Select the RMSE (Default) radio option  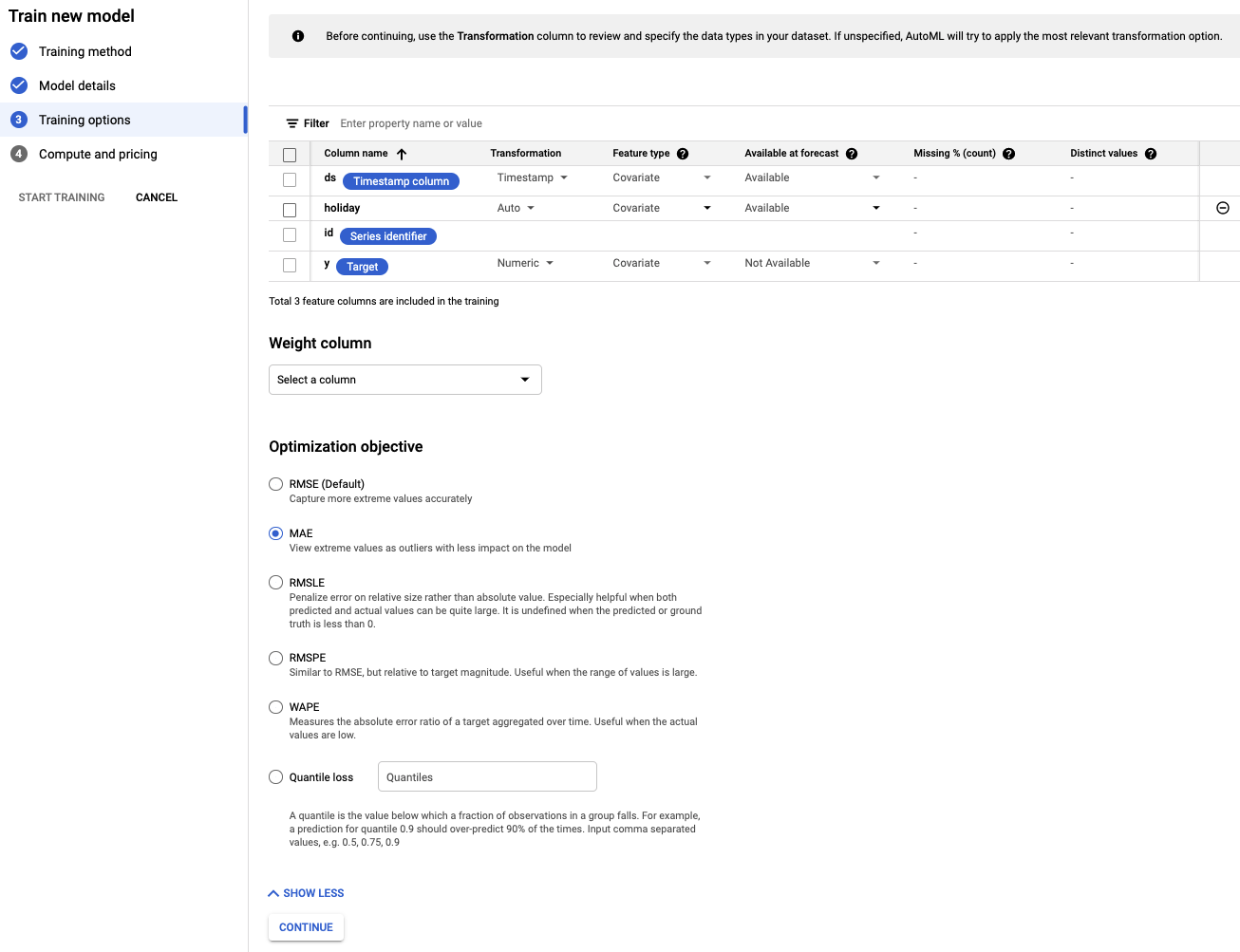pyautogui.click(x=276, y=484)
